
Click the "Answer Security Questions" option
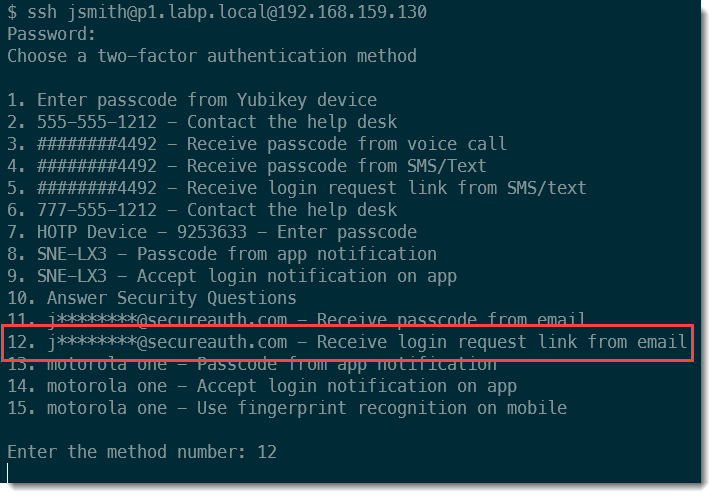[x=152, y=298]
